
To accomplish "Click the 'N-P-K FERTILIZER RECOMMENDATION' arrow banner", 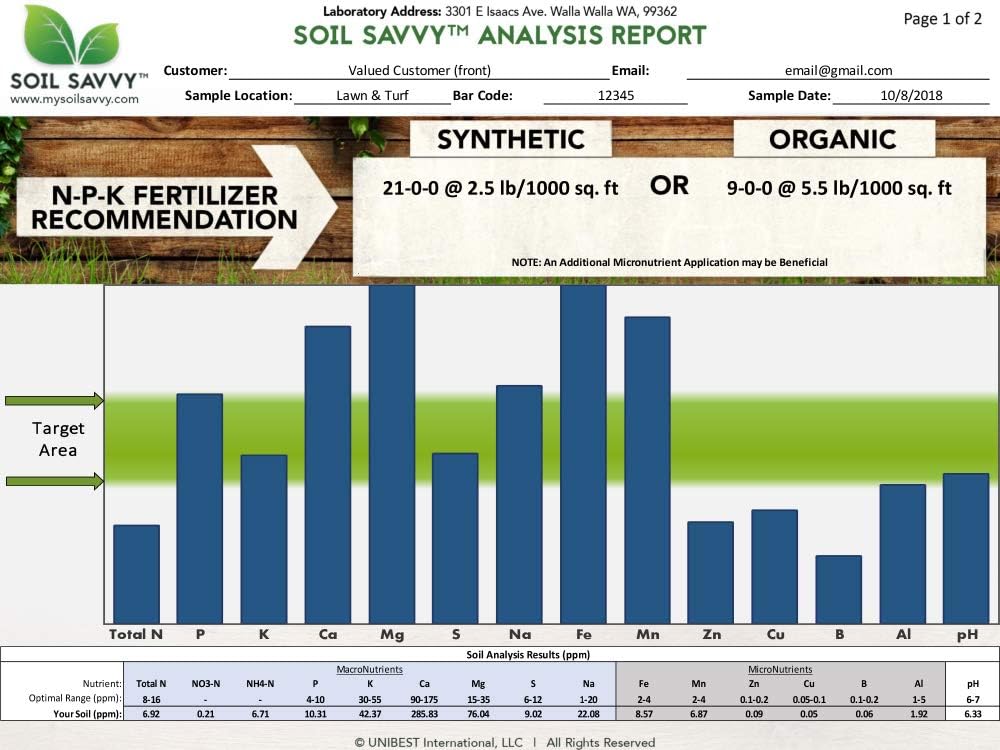I will [x=176, y=207].
